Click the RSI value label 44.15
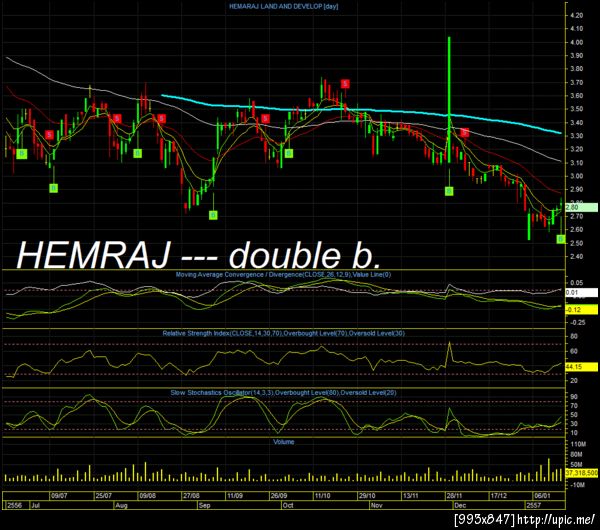 pos(581,367)
